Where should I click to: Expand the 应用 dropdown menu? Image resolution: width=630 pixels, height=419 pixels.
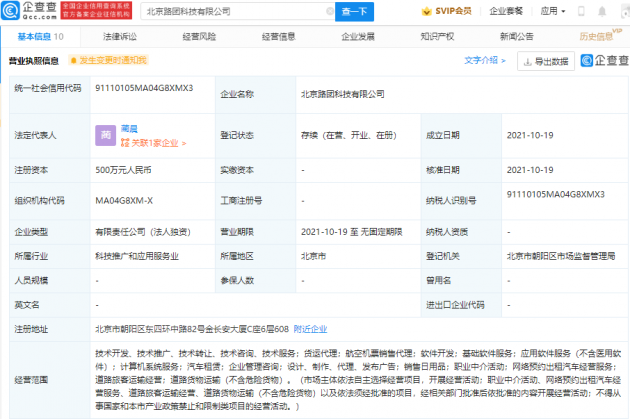[x=579, y=11]
